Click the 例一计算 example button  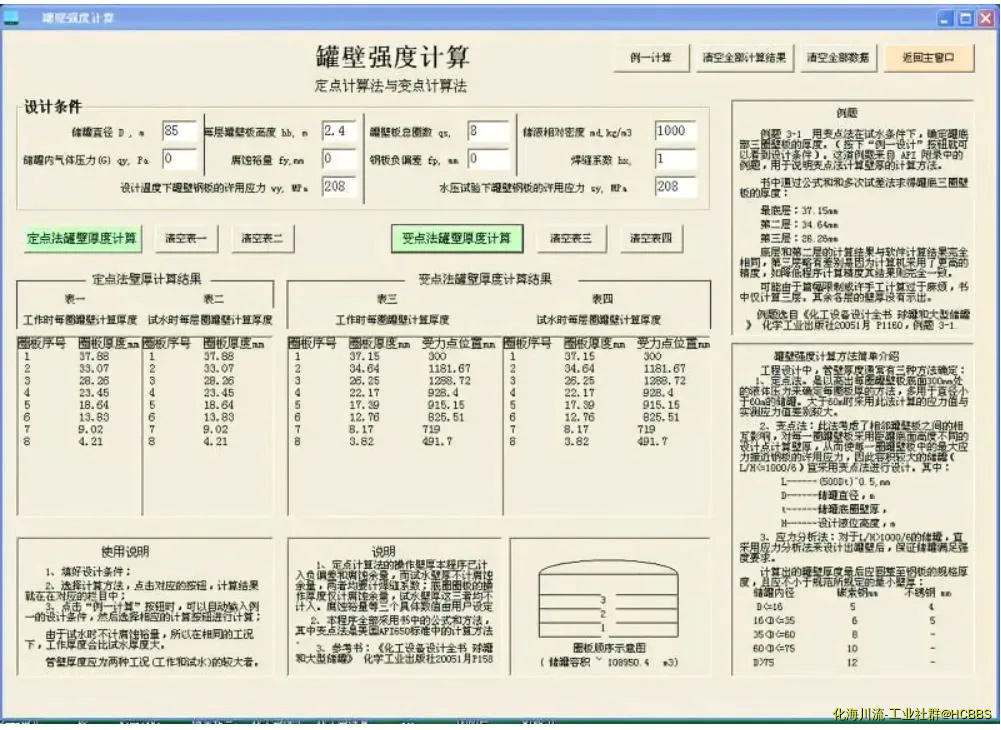651,58
